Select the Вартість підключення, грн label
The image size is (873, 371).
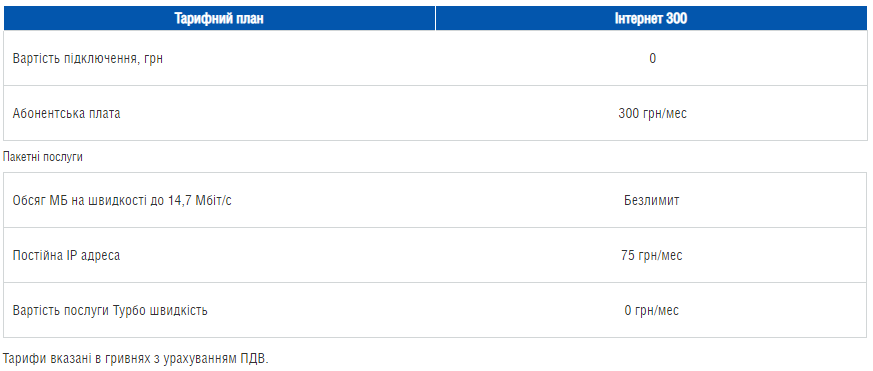click(88, 58)
